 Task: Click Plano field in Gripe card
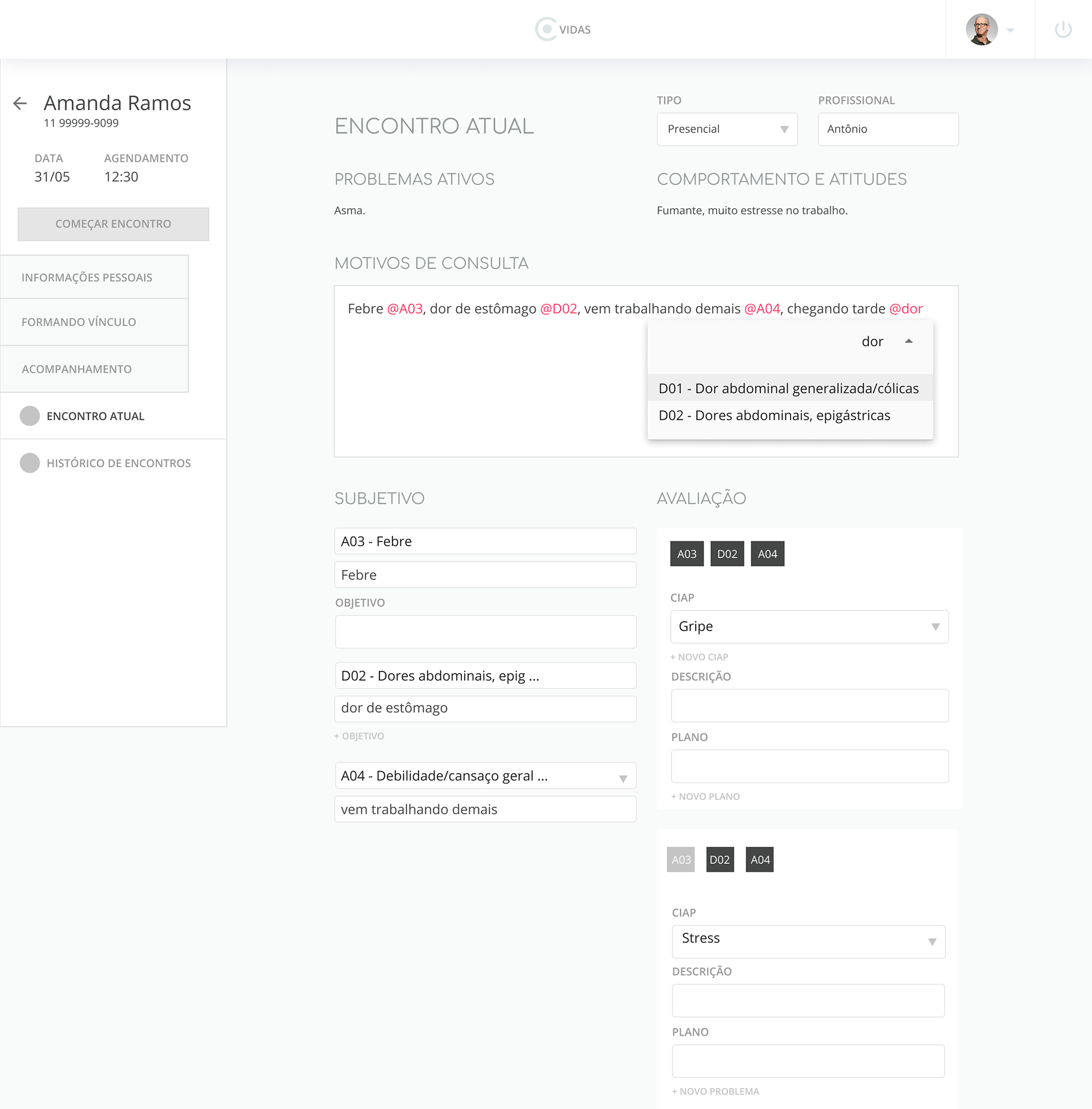point(809,766)
